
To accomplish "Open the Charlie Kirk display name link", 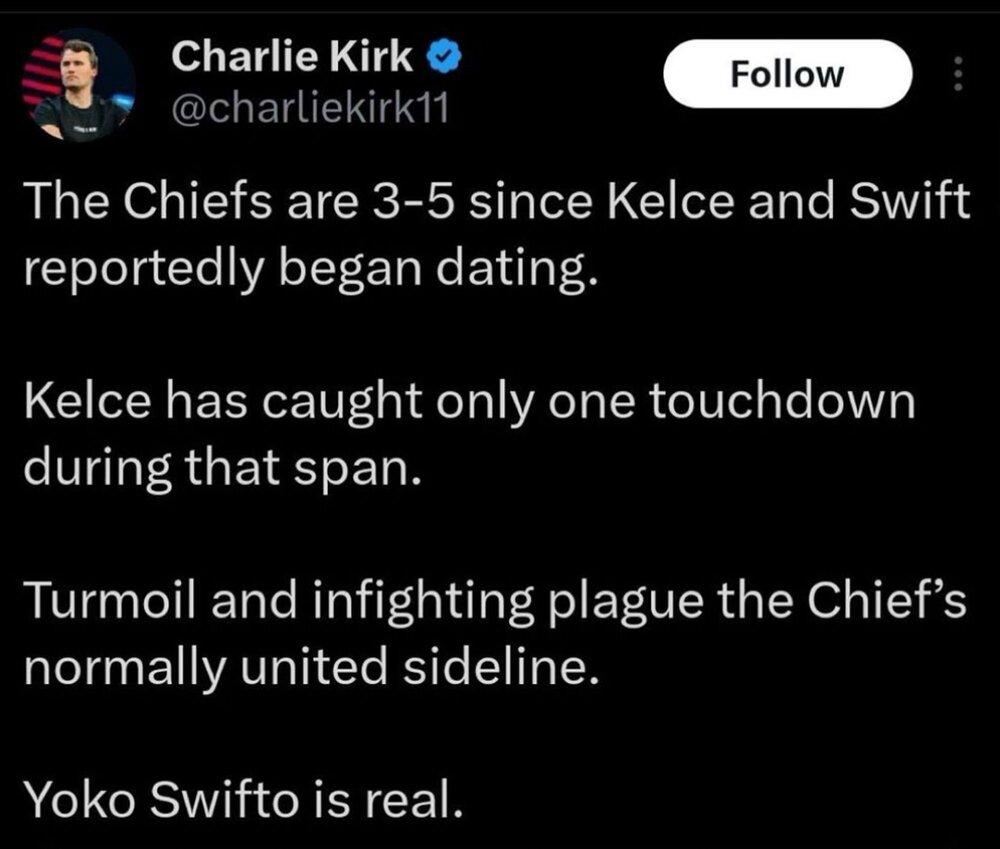I will (293, 58).
